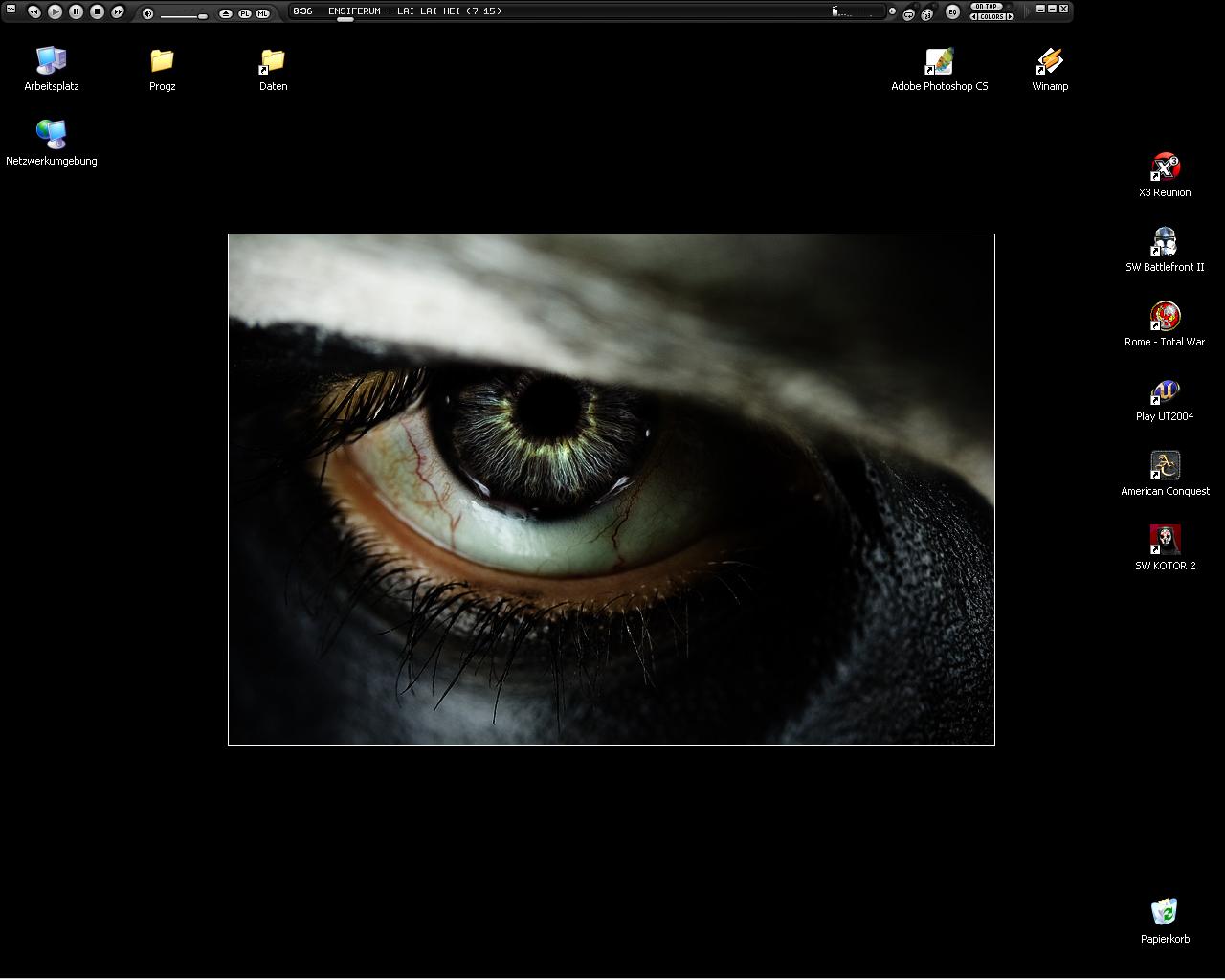
Task: Toggle the repeat button in Winamp
Action: tap(908, 14)
